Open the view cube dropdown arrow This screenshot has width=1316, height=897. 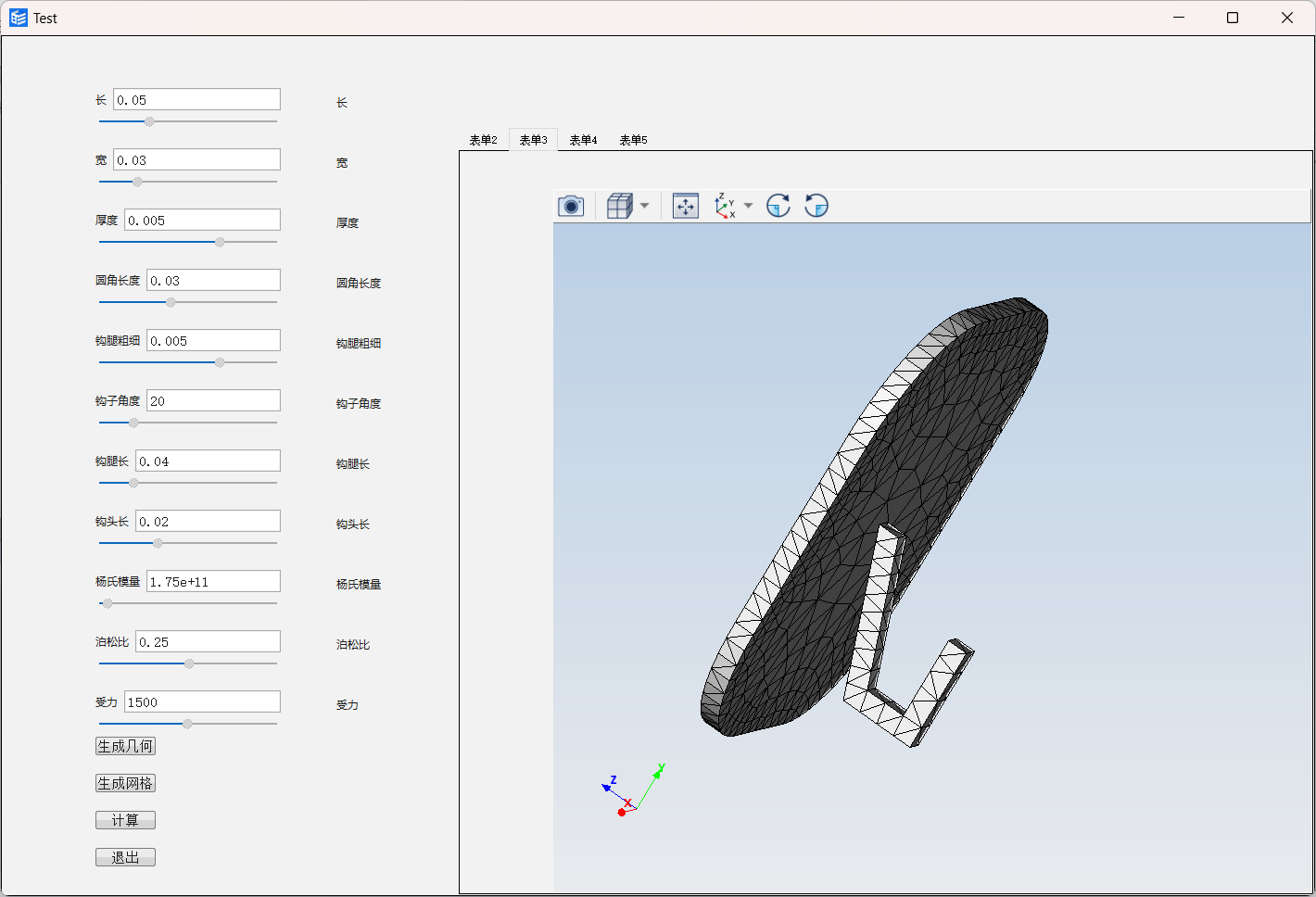(645, 206)
